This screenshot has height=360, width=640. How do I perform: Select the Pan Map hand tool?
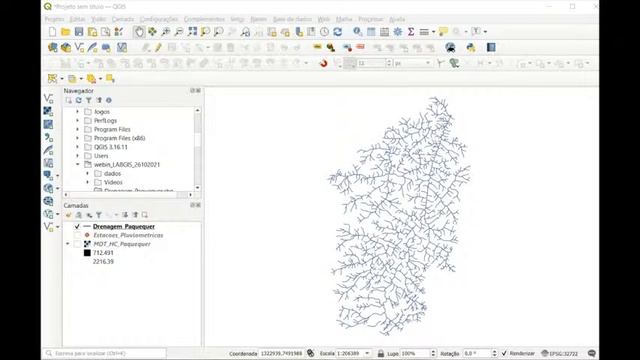pos(139,32)
